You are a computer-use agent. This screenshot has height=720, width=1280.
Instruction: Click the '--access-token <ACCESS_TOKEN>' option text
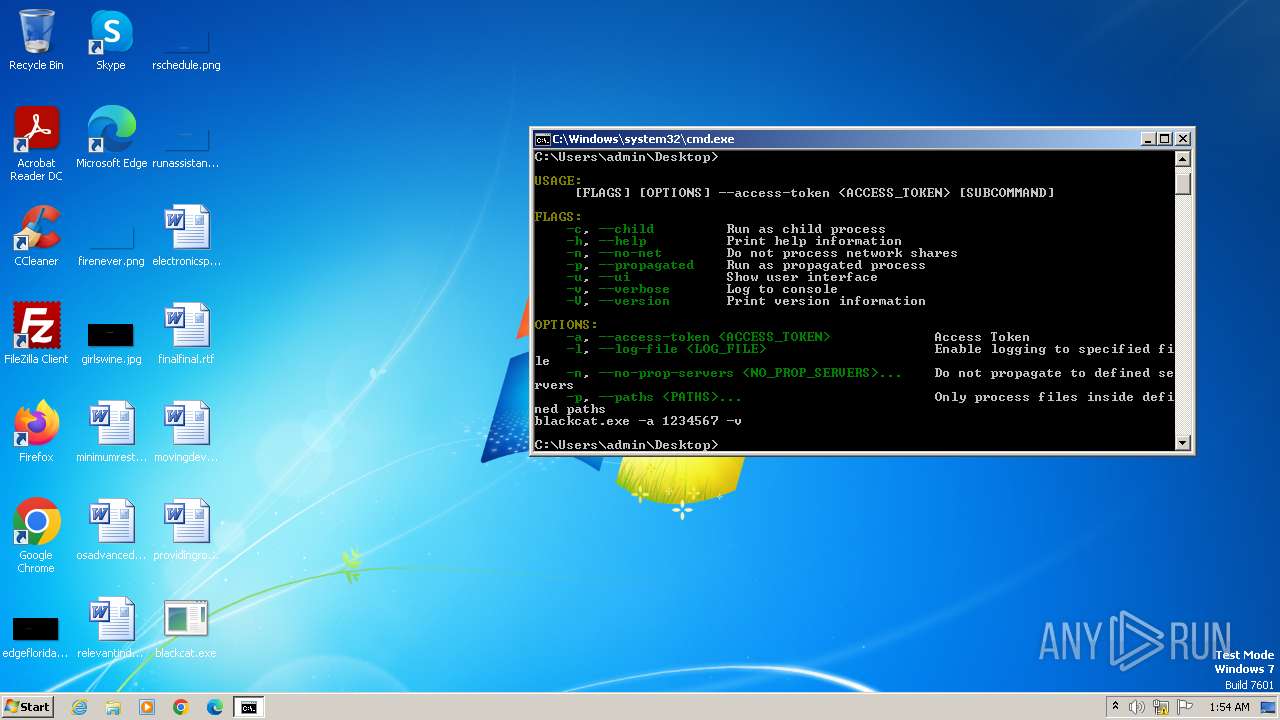coord(715,337)
